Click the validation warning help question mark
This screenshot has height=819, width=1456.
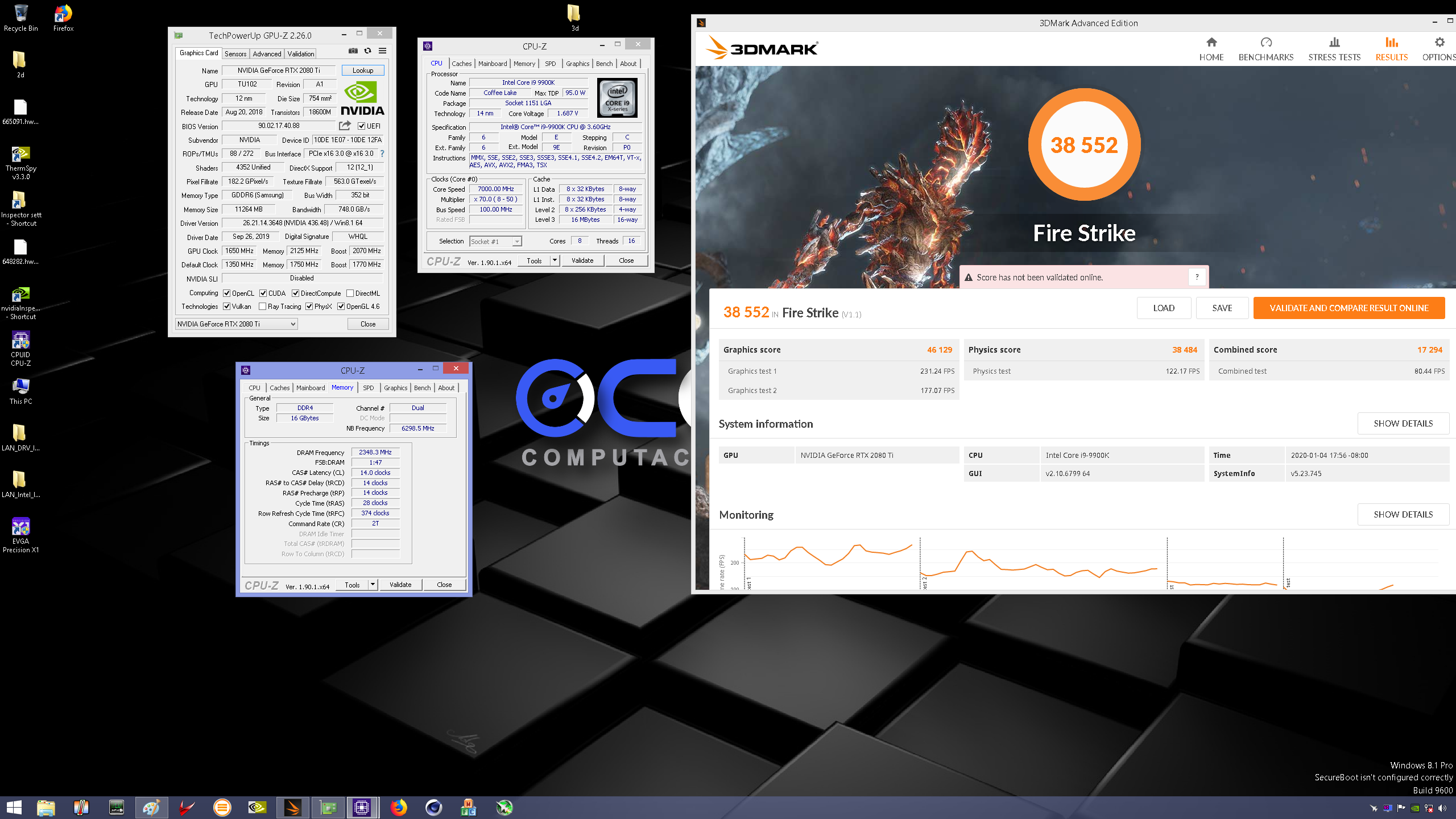point(1197,277)
